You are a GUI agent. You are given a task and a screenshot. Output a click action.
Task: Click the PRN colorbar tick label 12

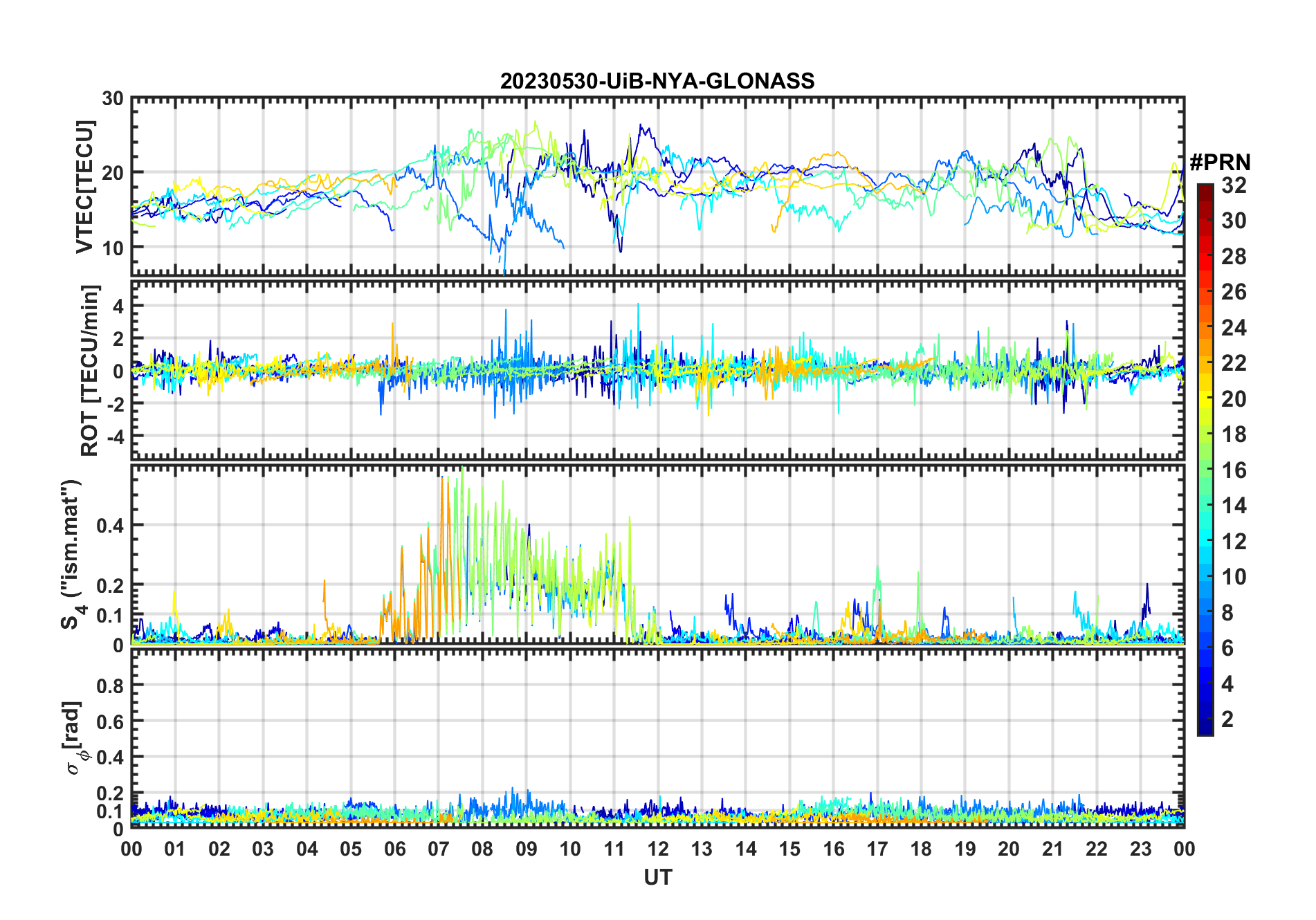[1234, 542]
